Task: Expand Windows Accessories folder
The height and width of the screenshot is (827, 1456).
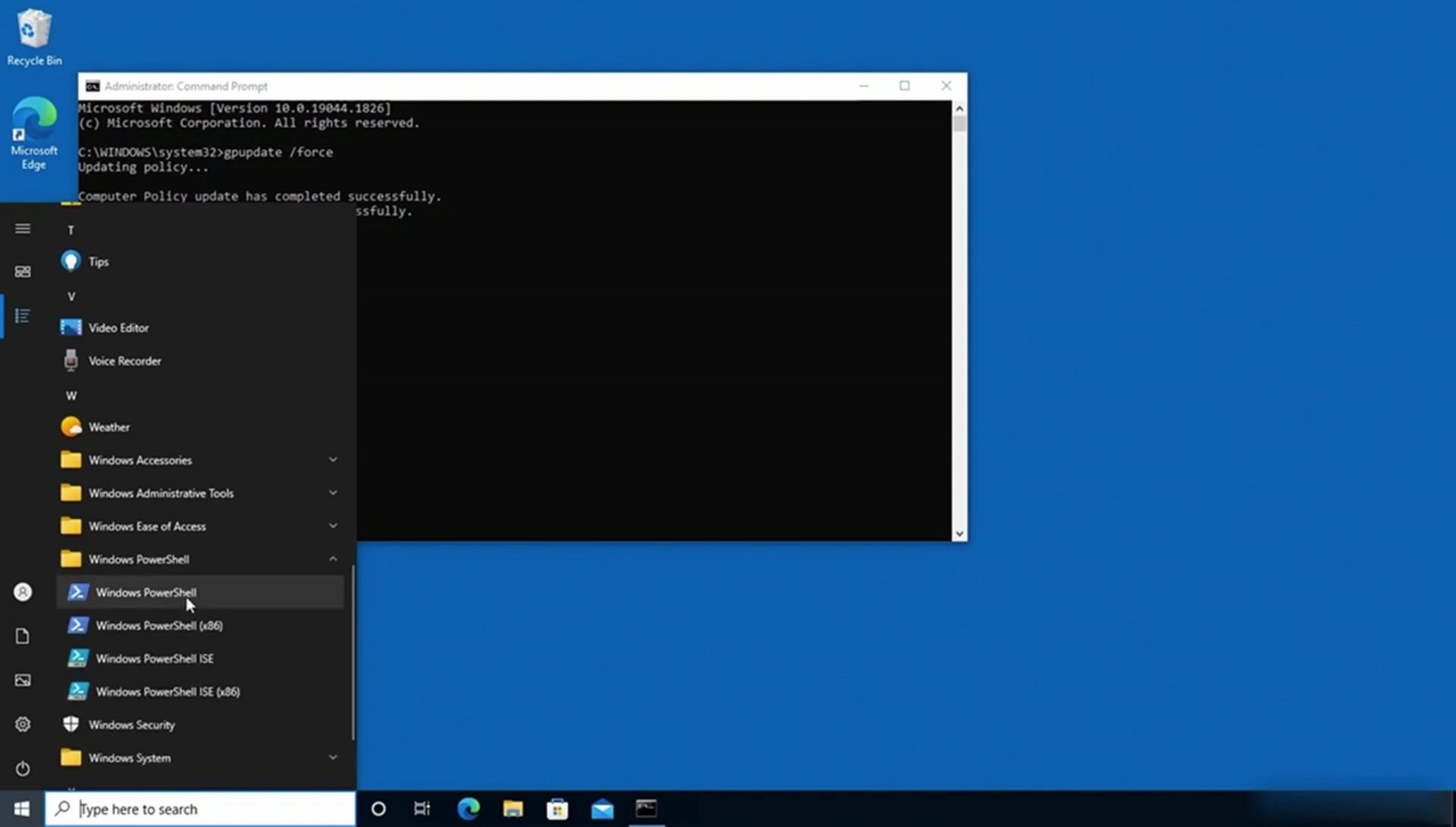Action: [200, 461]
